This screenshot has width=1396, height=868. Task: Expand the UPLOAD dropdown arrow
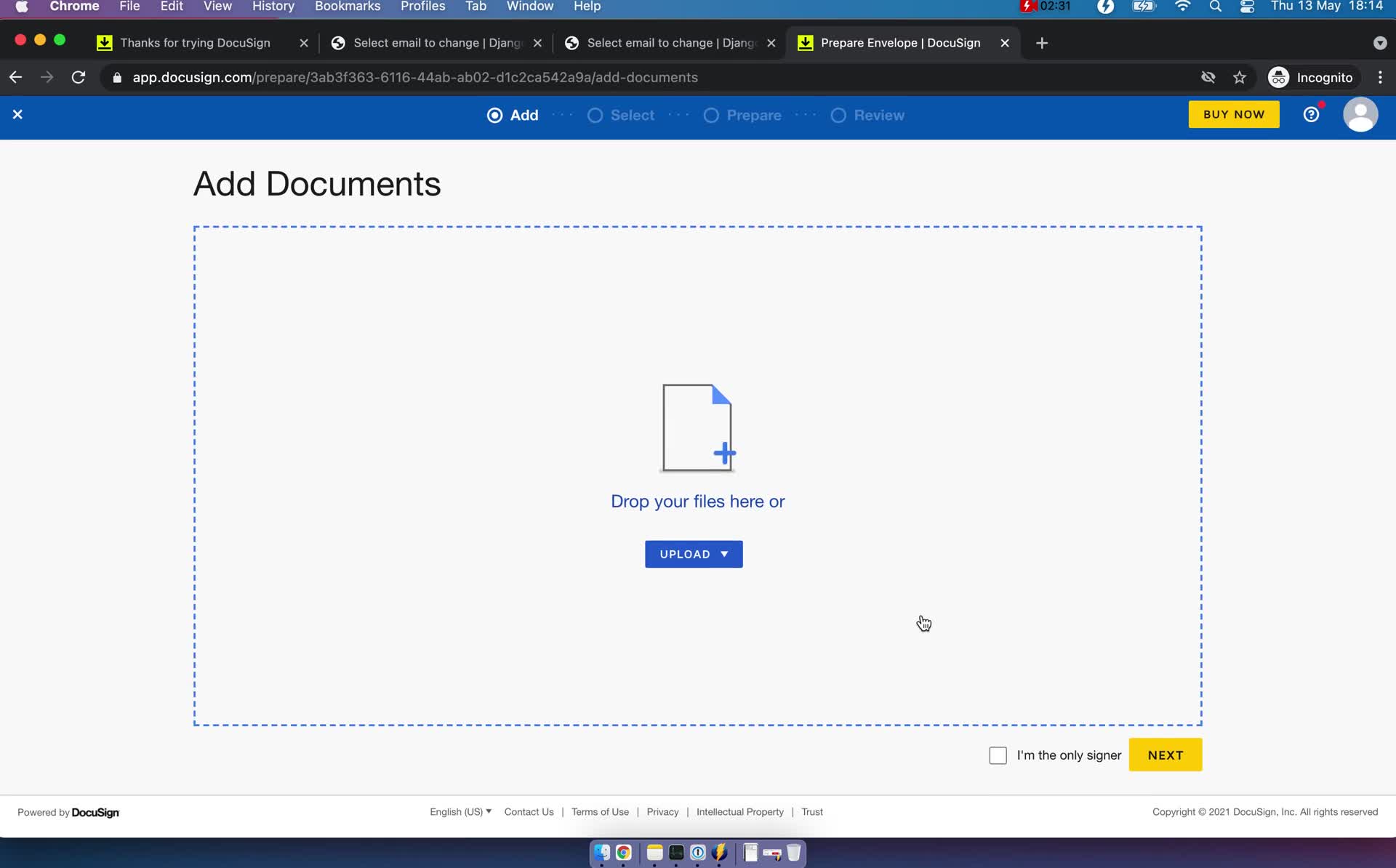pos(724,554)
